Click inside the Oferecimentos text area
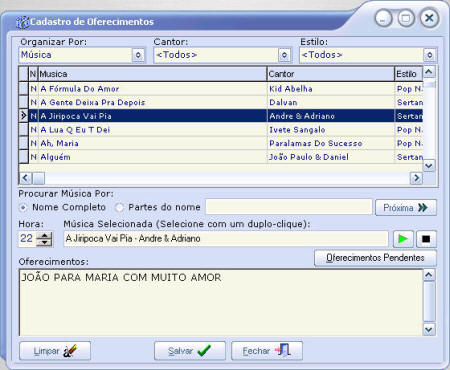The image size is (450, 370). pyautogui.click(x=221, y=303)
